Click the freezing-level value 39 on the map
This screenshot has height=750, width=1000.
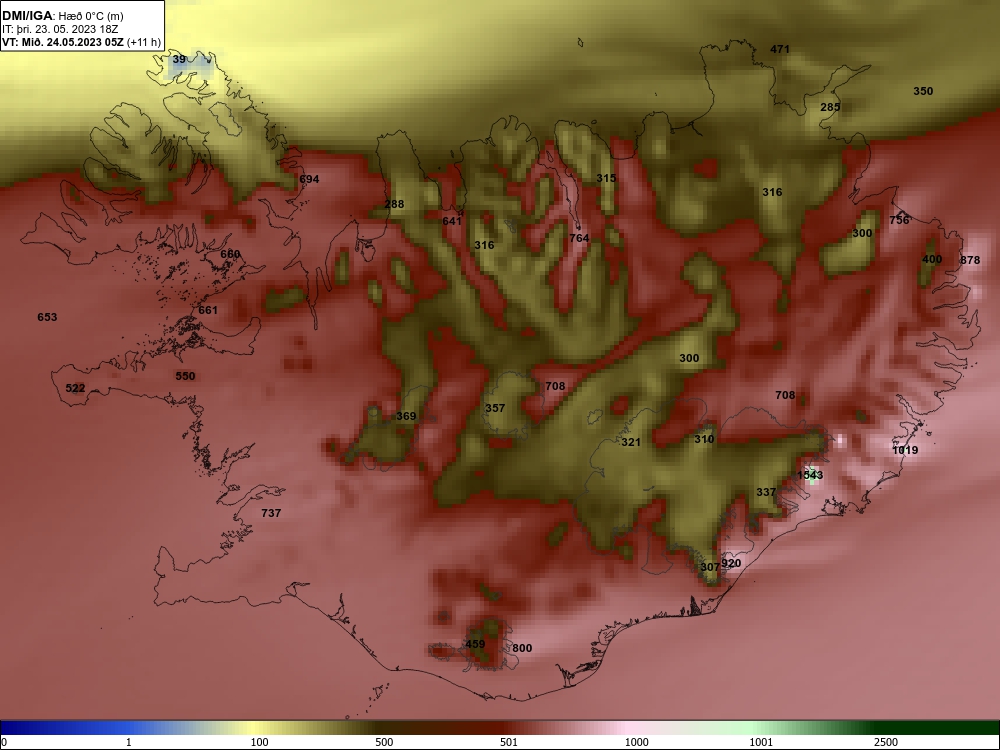click(x=179, y=59)
